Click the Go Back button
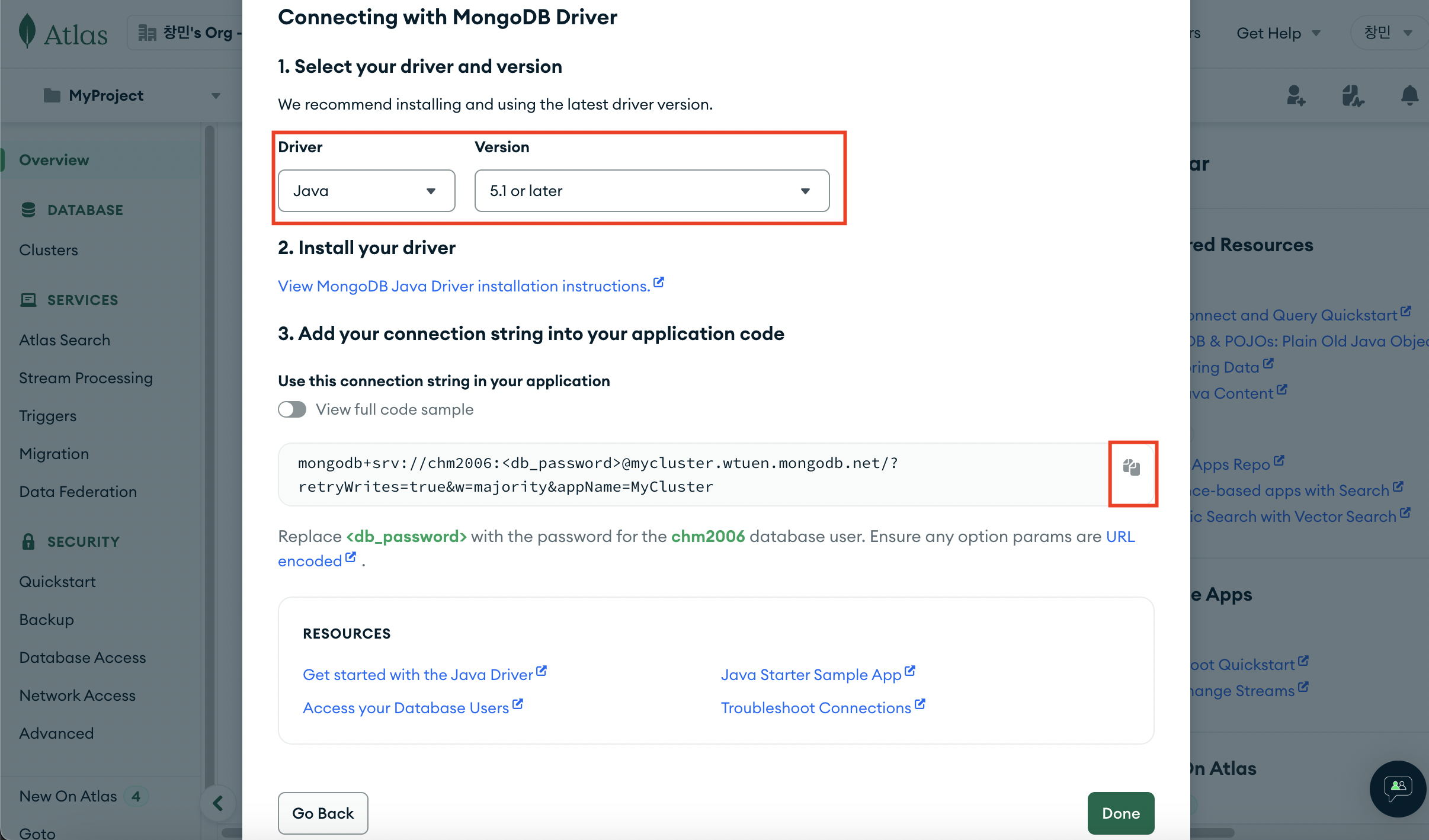 pyautogui.click(x=323, y=813)
